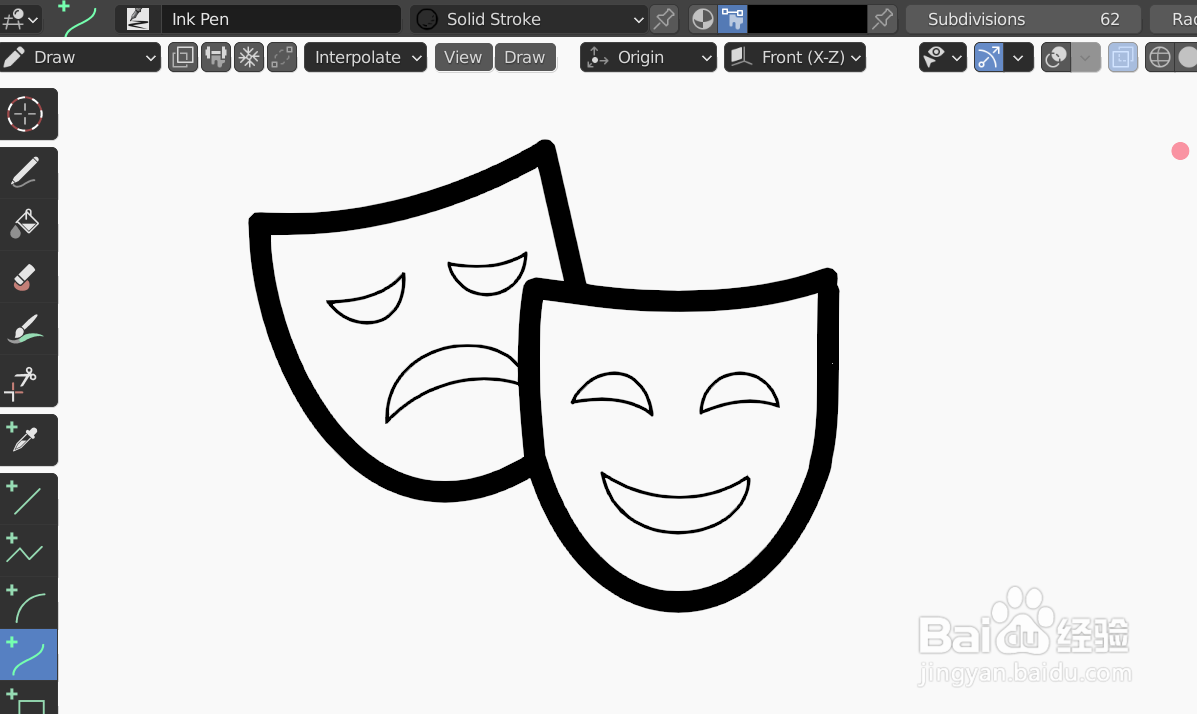Screen dimensions: 1197x714
Task: Select the Erase tool
Action: pyautogui.click(x=25, y=276)
